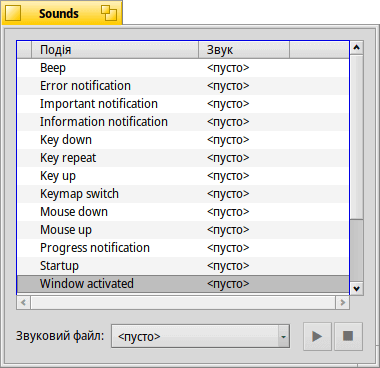This screenshot has width=380, height=368.
Task: Click the vertical scrollbar down arrow
Action: click(356, 288)
